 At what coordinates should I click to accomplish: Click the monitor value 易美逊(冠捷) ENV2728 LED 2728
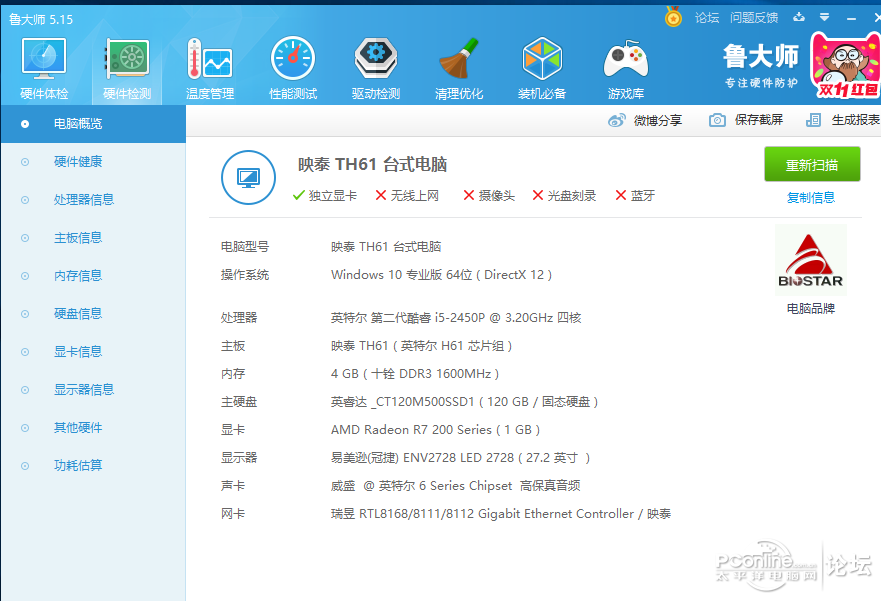click(x=423, y=458)
